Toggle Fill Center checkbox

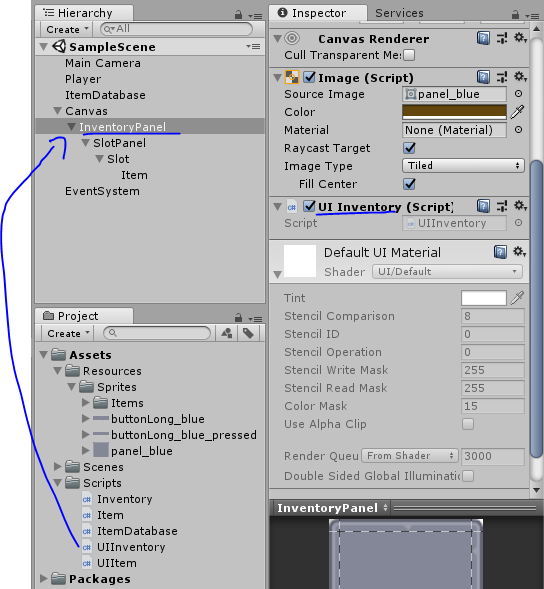(x=409, y=184)
